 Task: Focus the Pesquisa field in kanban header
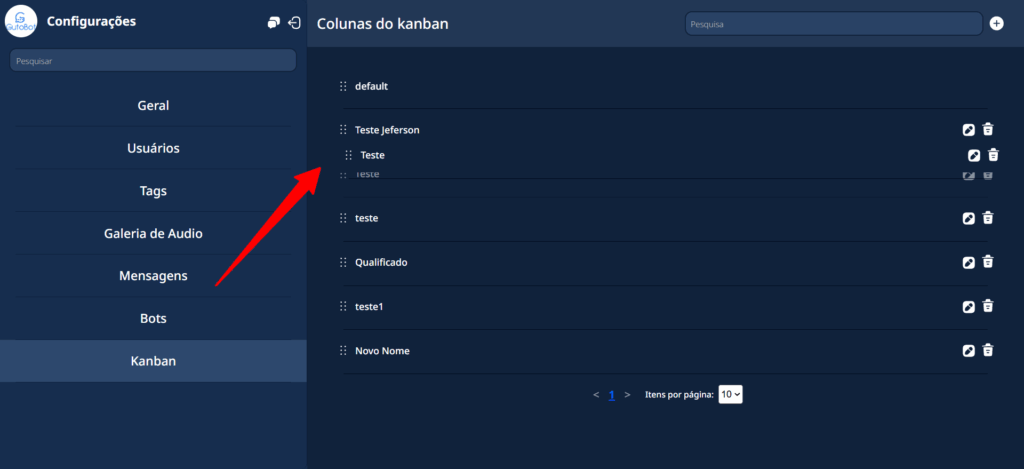coord(833,23)
